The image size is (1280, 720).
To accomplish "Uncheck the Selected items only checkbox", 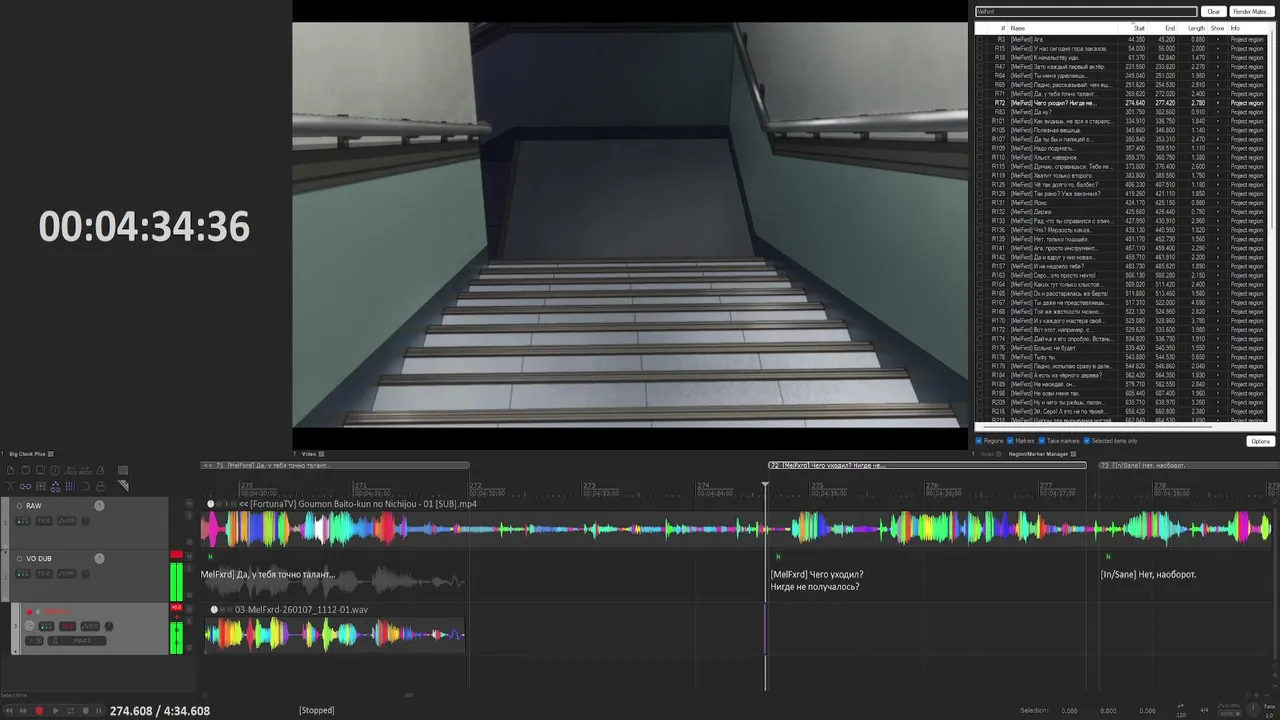I will pyautogui.click(x=1087, y=441).
